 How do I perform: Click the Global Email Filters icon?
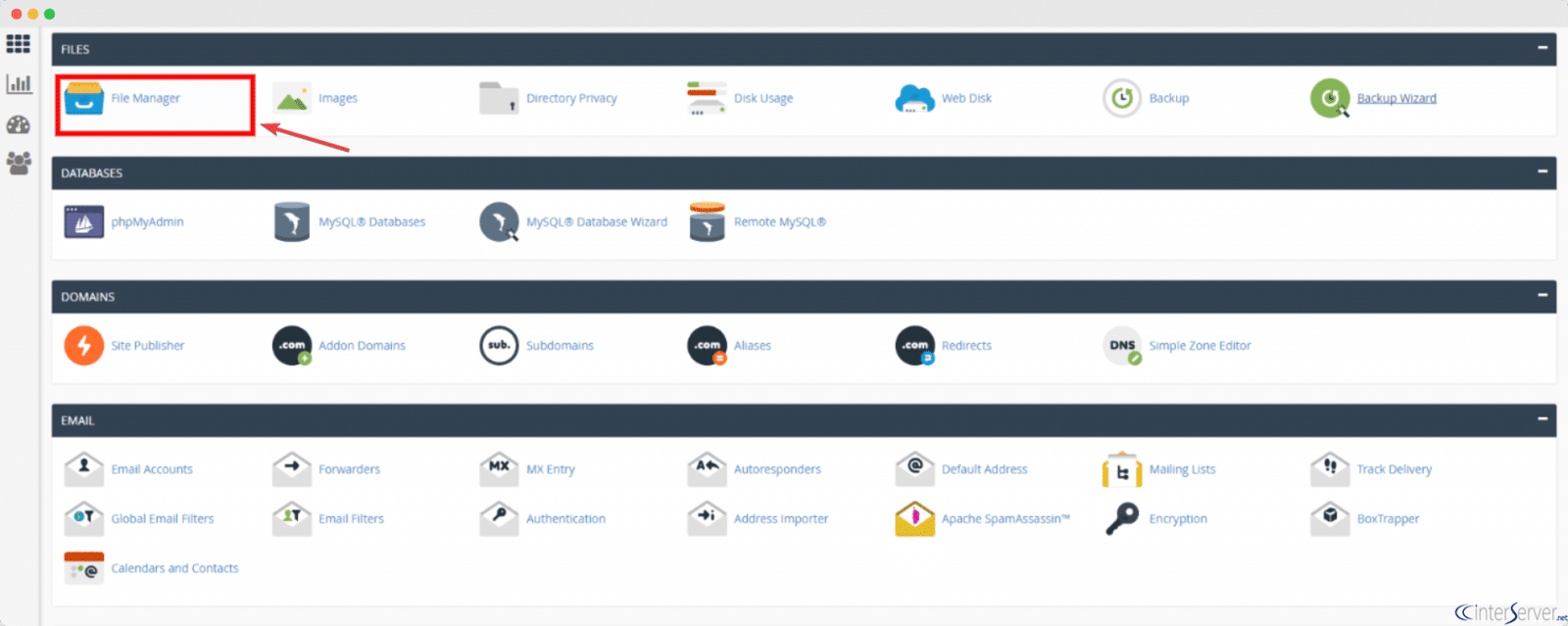pos(83,518)
